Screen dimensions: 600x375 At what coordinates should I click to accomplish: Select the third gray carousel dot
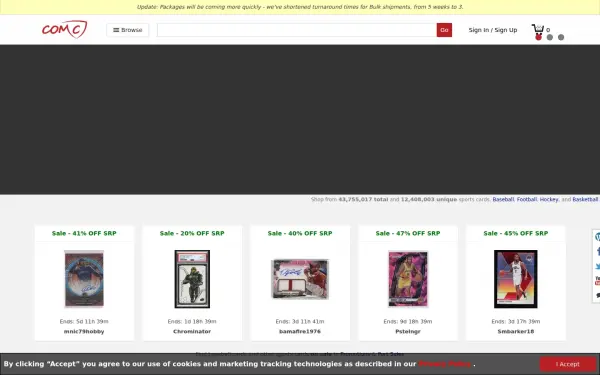tap(561, 37)
